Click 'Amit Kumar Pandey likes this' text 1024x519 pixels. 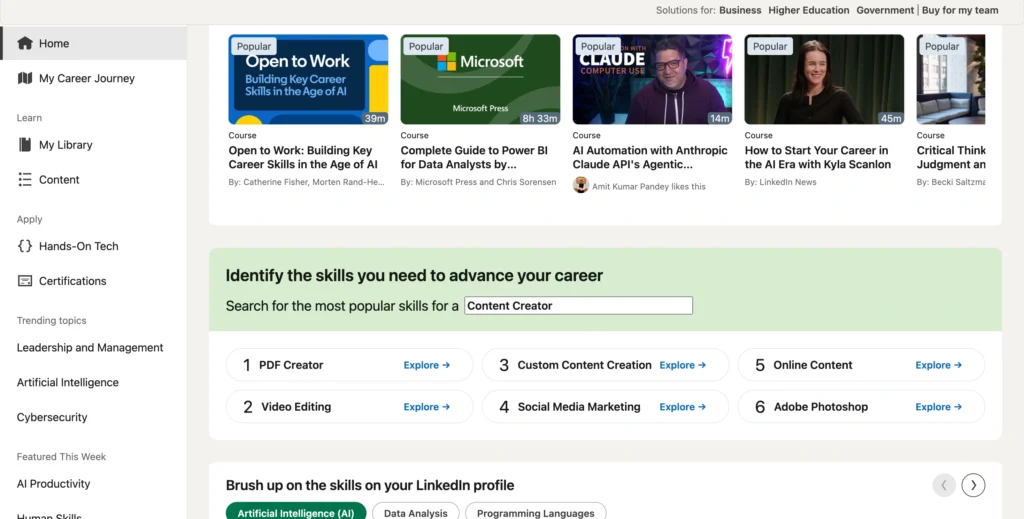tap(648, 186)
